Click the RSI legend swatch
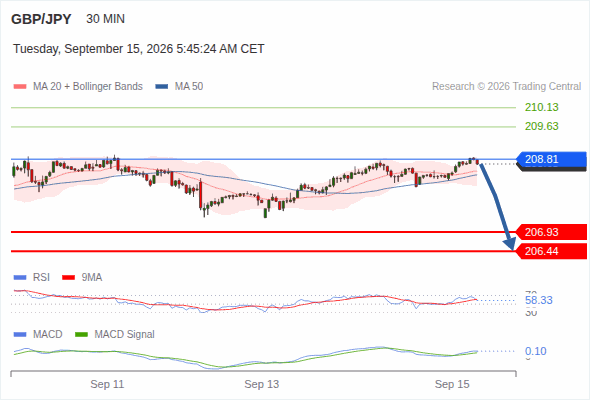 20,278
